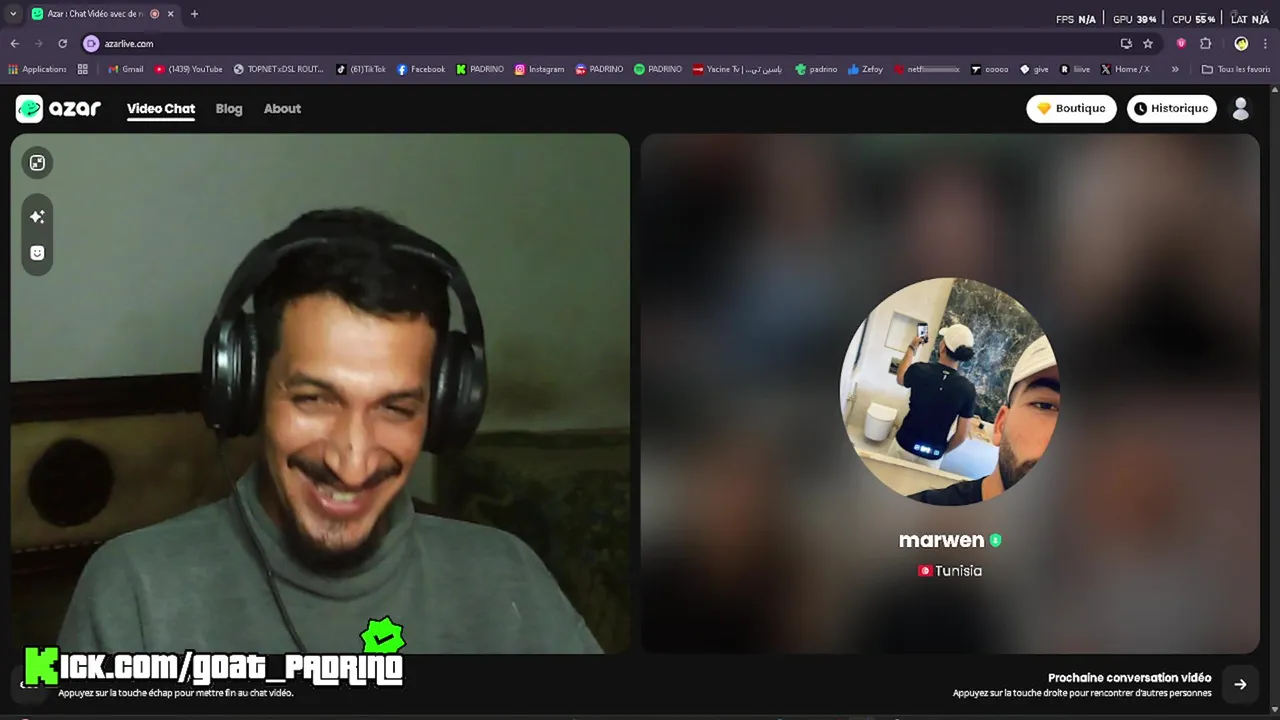Screen dimensions: 1280x720
Task: Open the liiive bookmark
Action: tap(1075, 69)
